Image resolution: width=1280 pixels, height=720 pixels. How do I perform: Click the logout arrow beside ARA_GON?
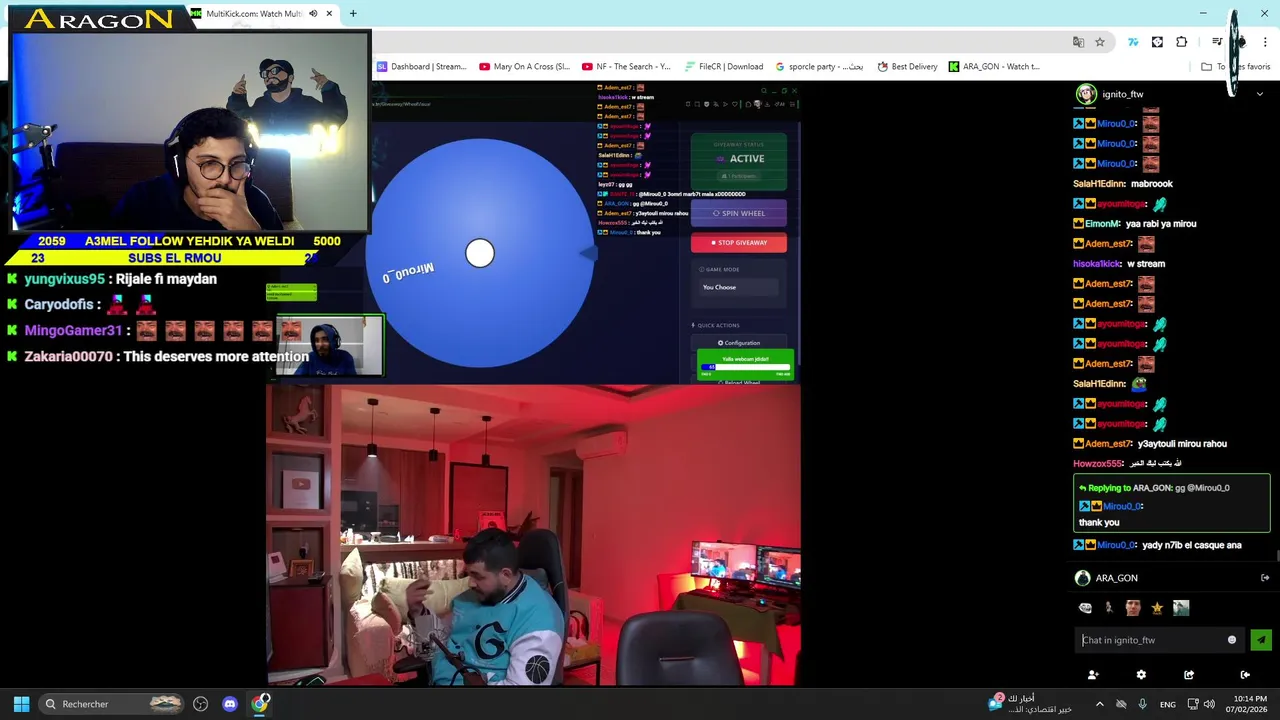point(1265,578)
